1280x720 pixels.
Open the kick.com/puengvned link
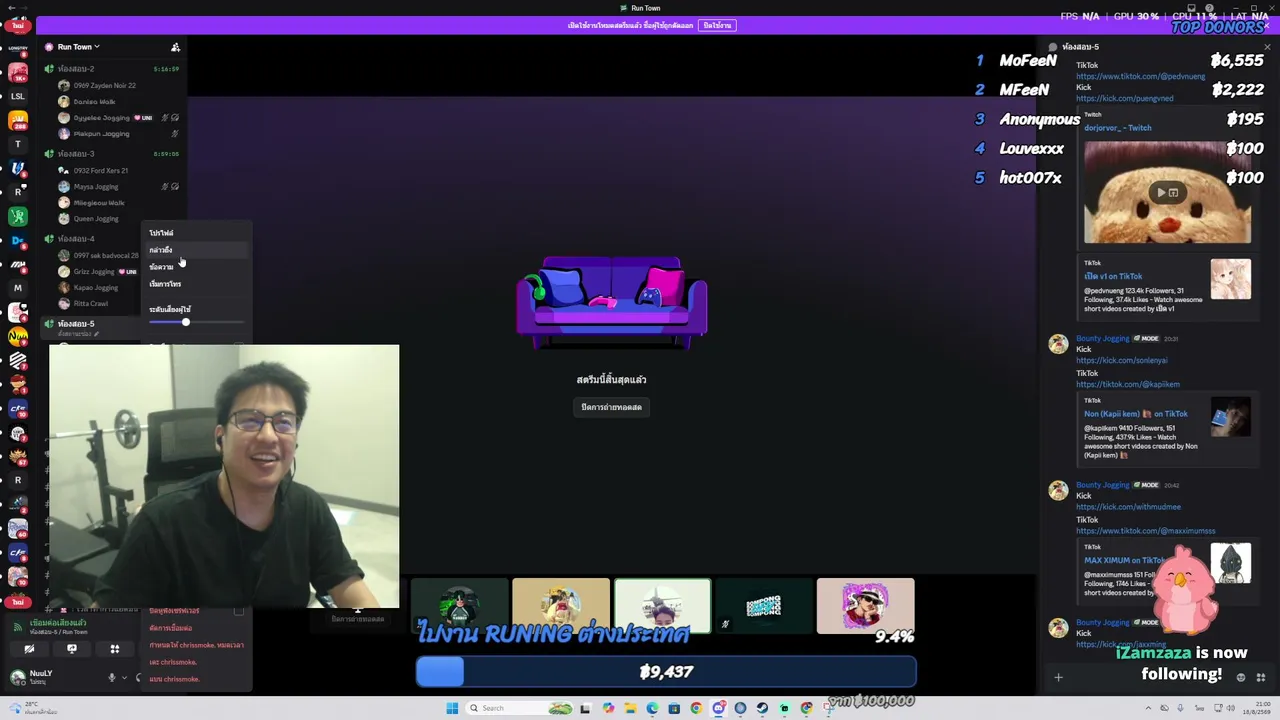1125,98
